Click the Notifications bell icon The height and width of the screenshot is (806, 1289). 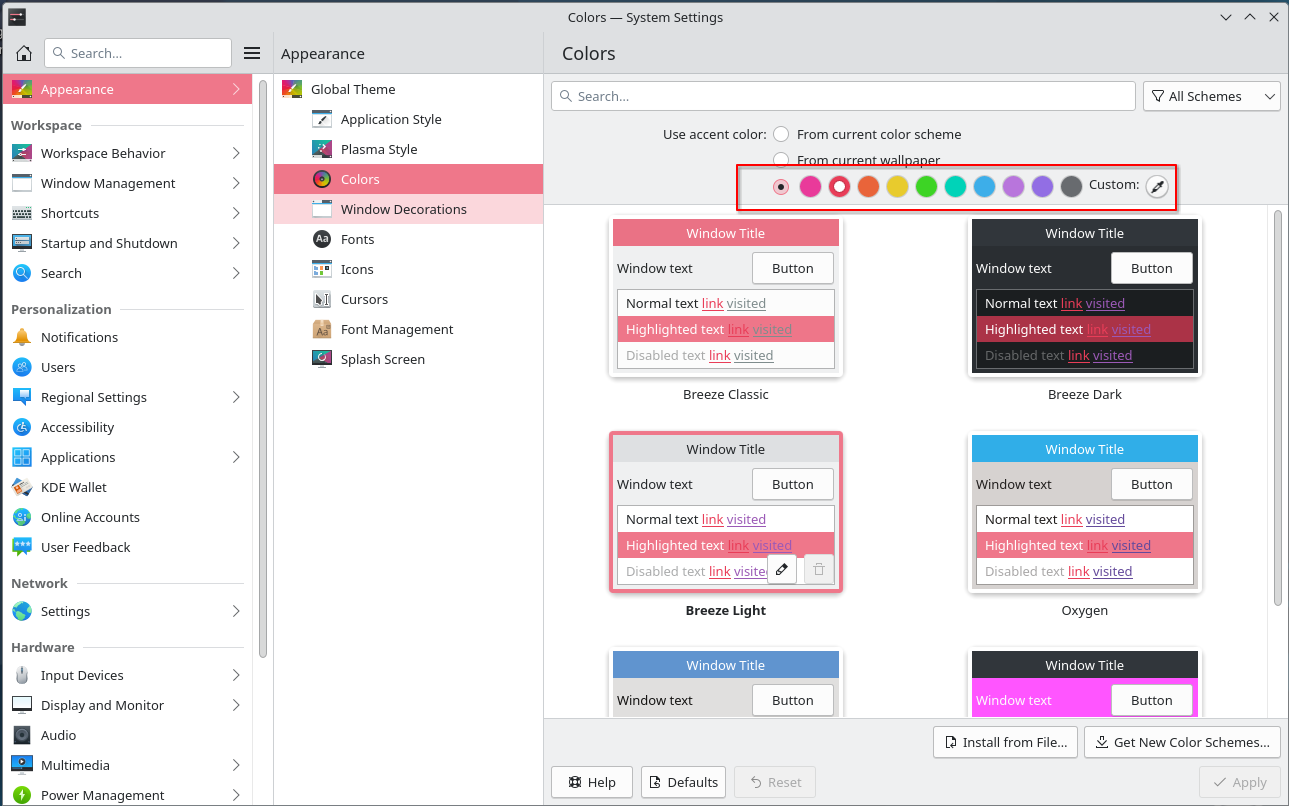[x=22, y=337]
